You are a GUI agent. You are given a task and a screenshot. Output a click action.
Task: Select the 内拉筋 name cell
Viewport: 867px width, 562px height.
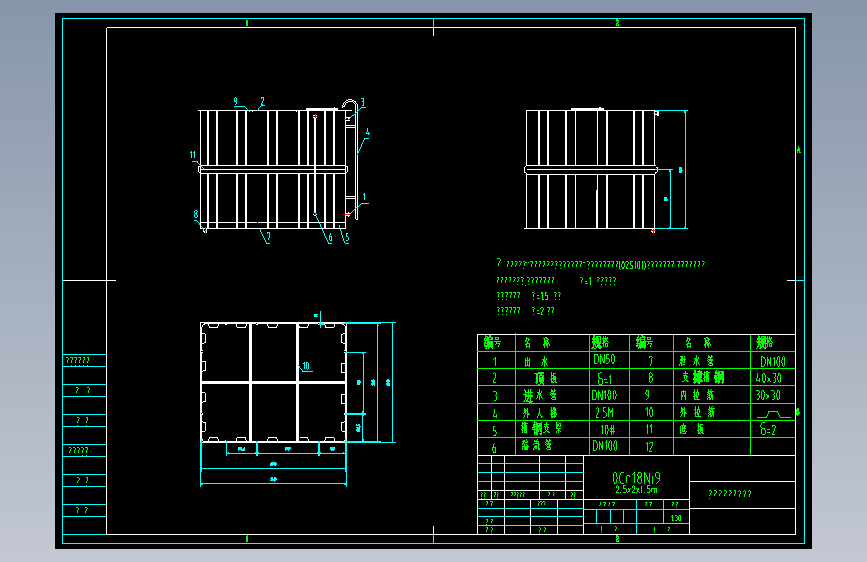click(x=697, y=396)
